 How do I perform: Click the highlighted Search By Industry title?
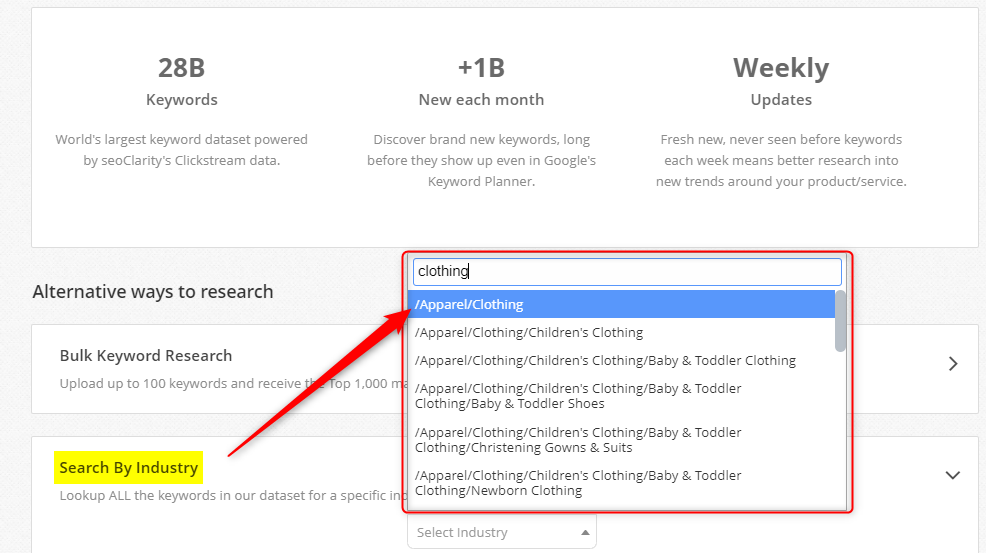point(128,467)
